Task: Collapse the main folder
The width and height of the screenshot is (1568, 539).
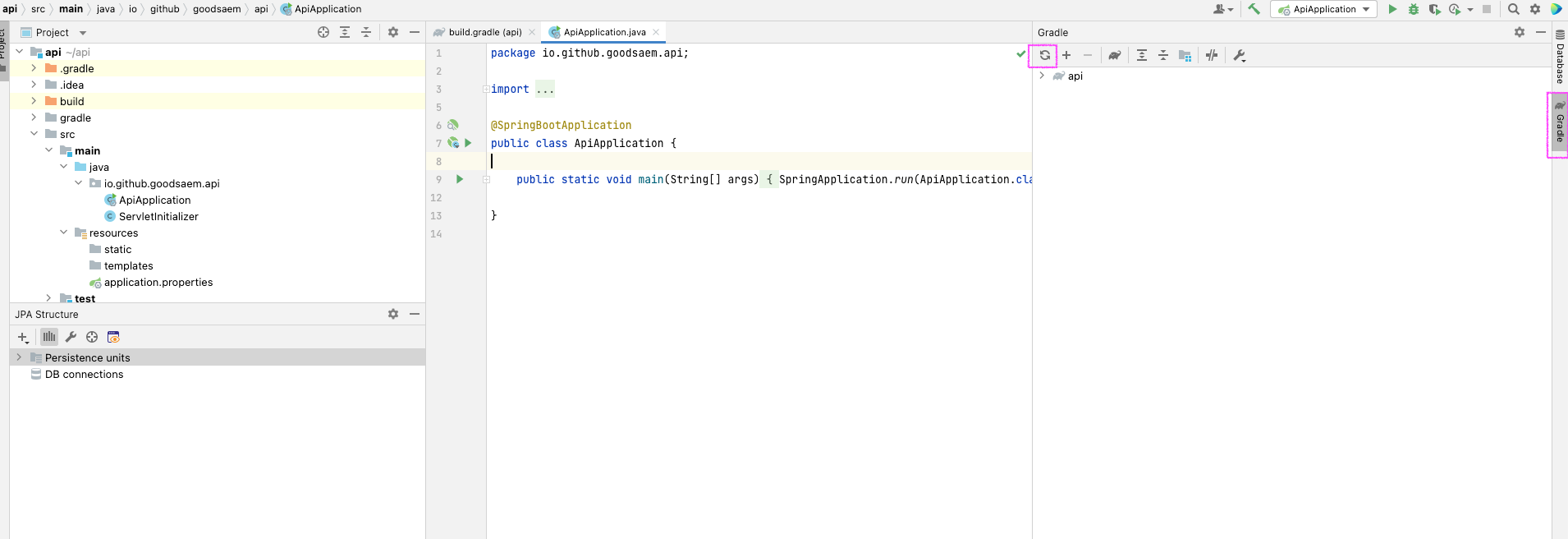Action: 48,150
